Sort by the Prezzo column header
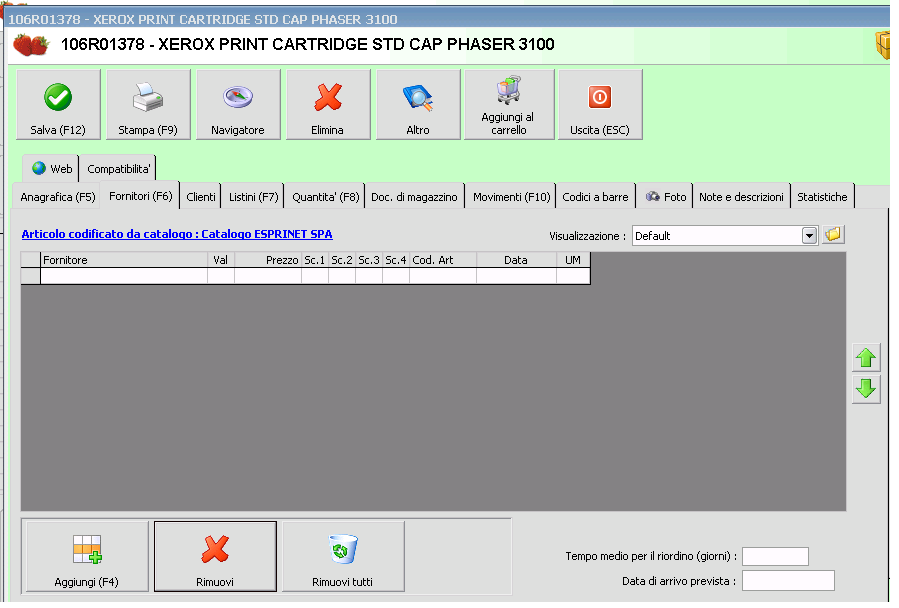This screenshot has width=899, height=608. coord(268,260)
